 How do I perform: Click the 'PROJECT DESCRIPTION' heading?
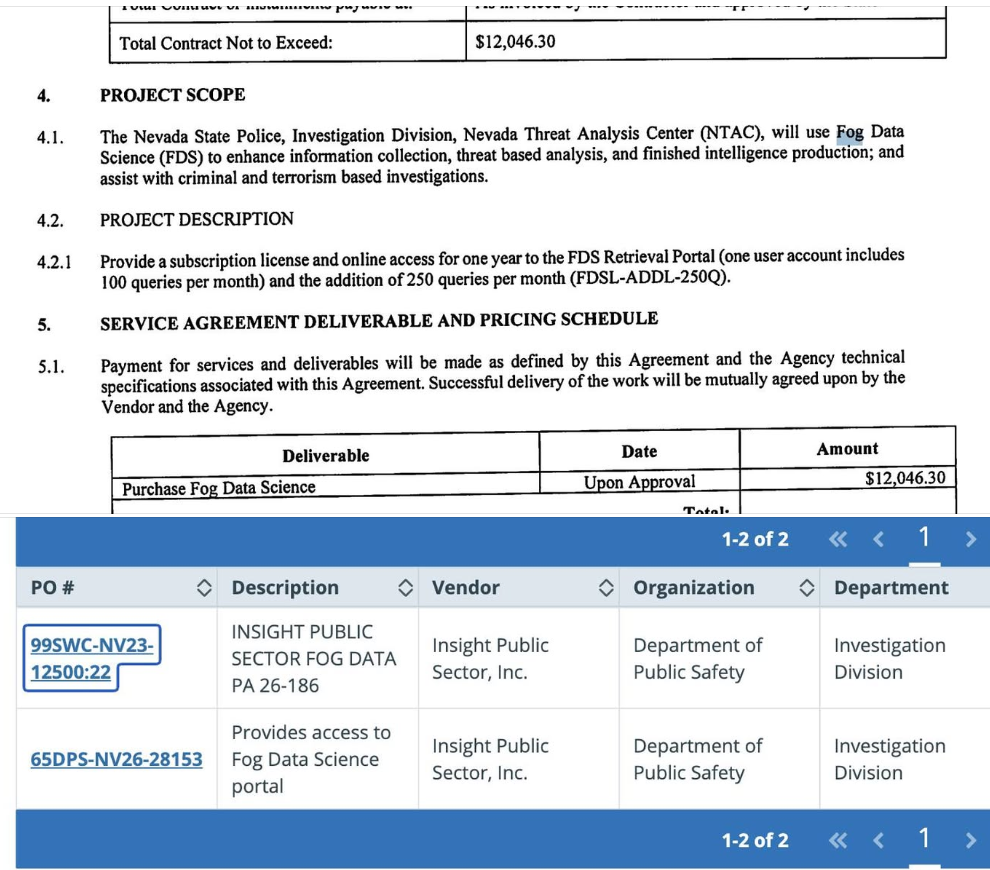(196, 219)
